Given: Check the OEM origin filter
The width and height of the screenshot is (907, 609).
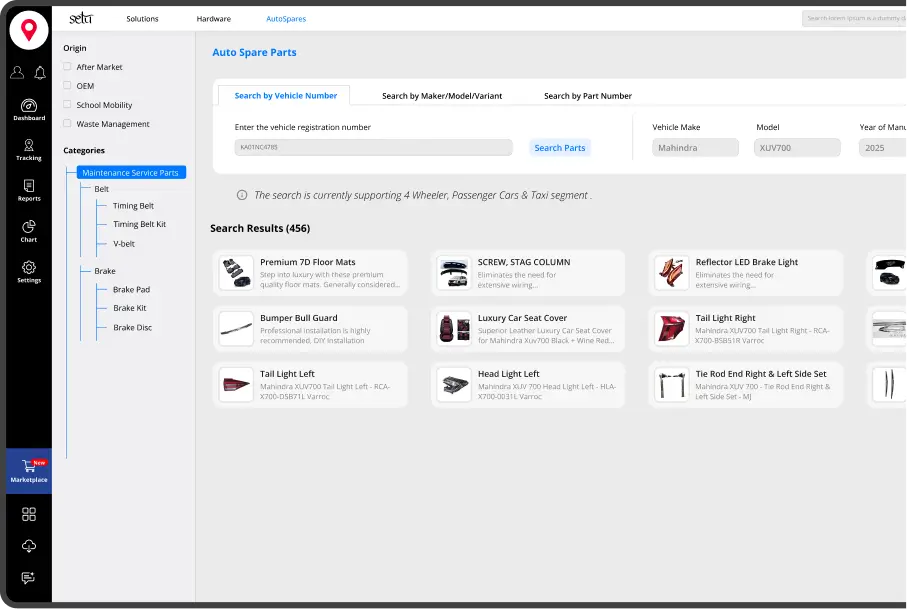Looking at the screenshot, I should (67, 86).
